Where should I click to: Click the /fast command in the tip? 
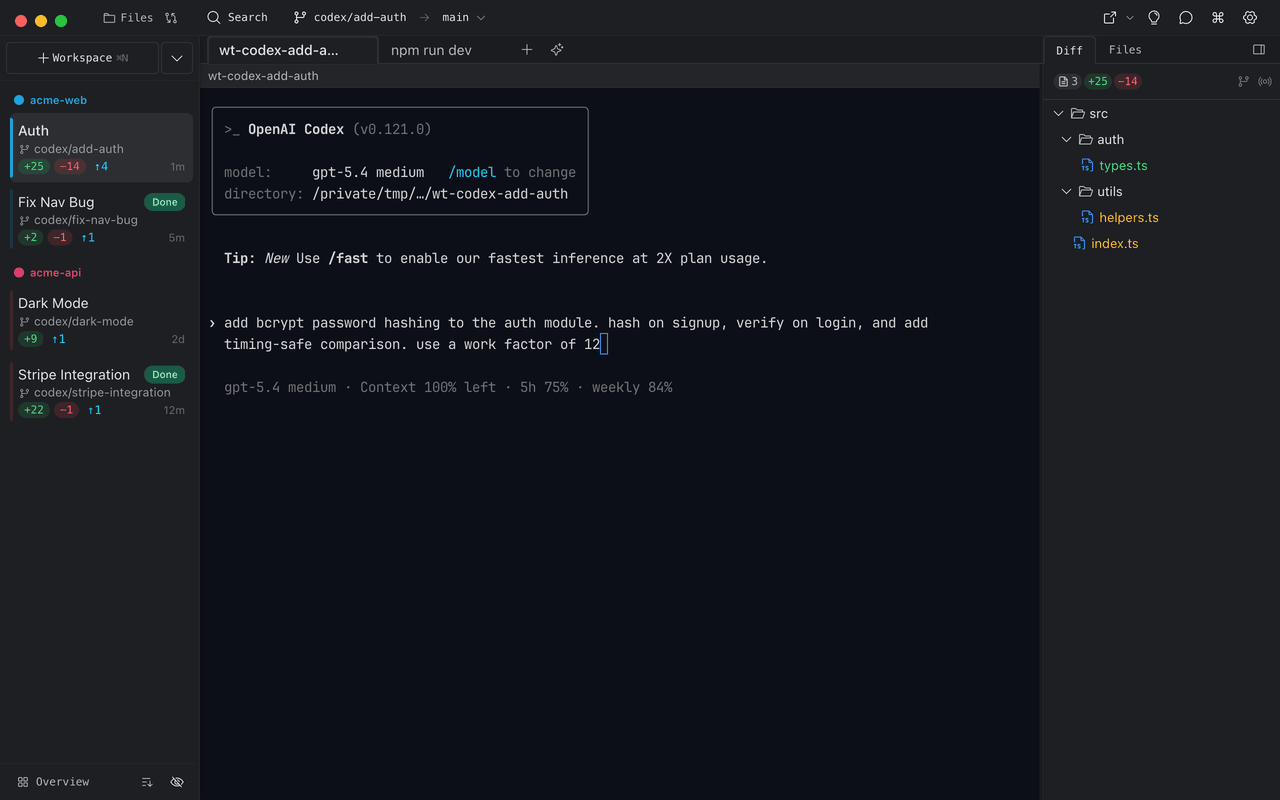(x=348, y=258)
